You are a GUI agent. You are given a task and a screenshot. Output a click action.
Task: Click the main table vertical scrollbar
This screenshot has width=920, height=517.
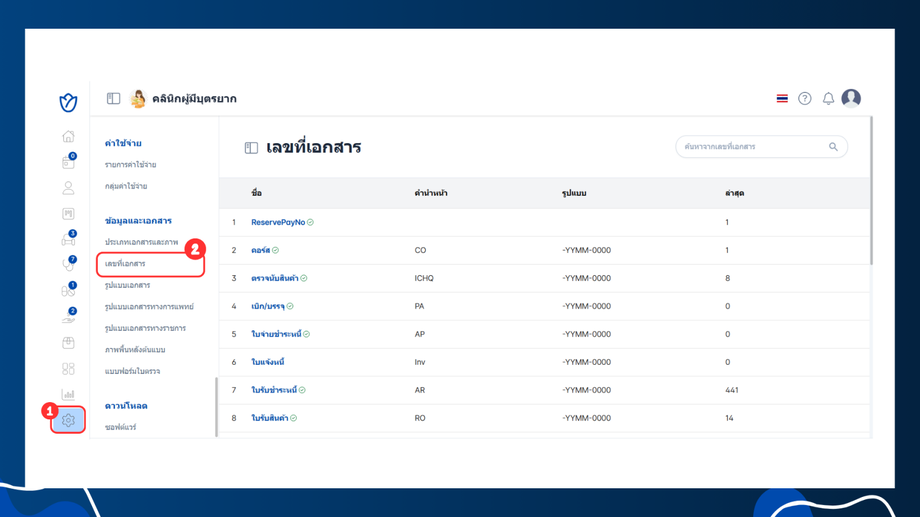point(871,190)
